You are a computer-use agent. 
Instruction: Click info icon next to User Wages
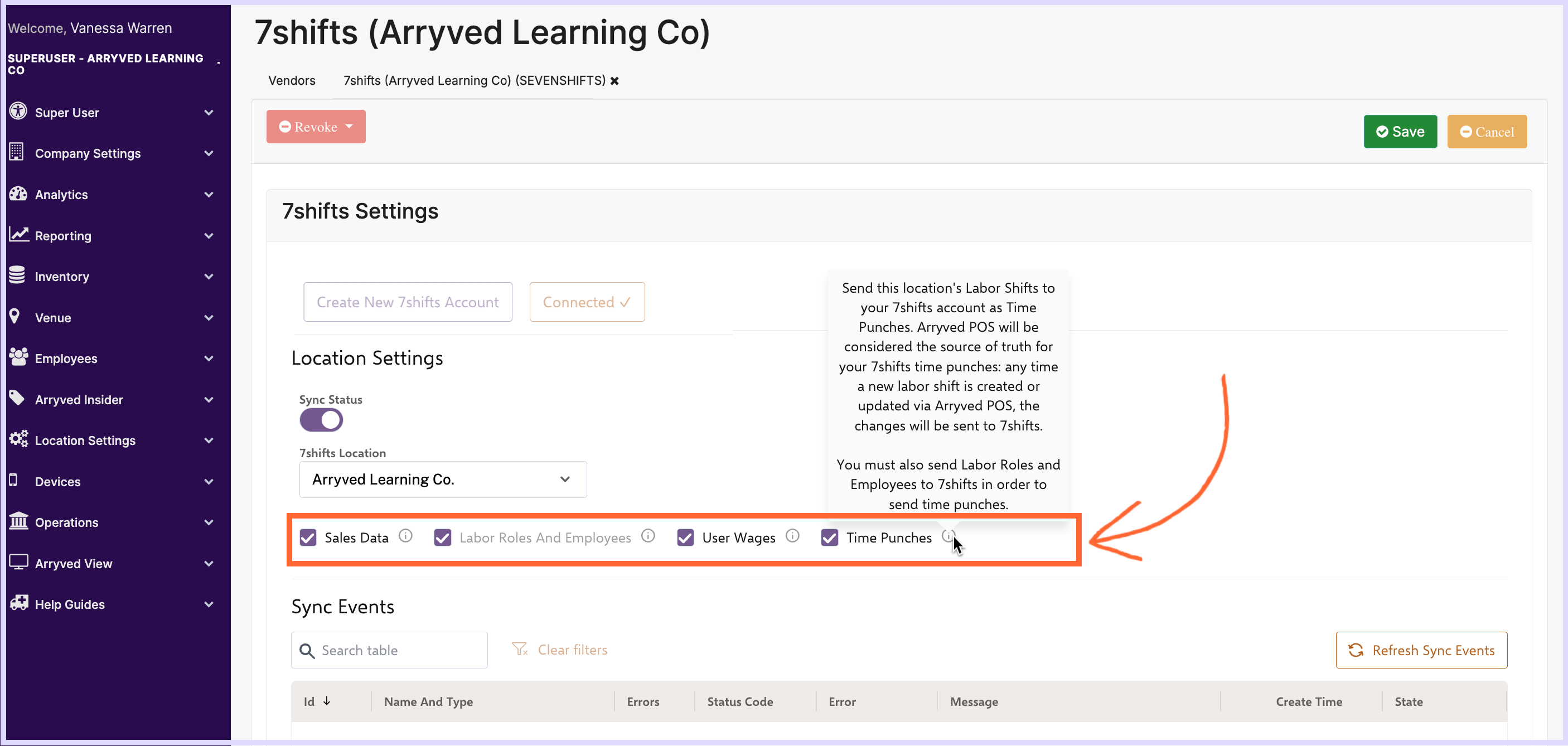(792, 536)
